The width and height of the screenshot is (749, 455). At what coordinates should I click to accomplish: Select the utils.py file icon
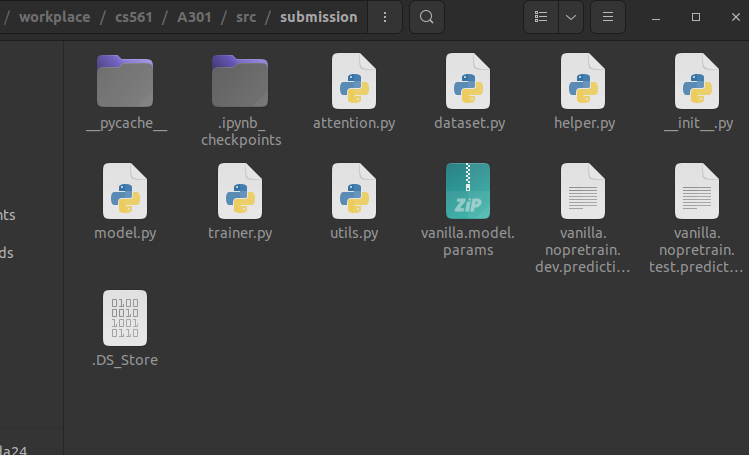pyautogui.click(x=354, y=191)
